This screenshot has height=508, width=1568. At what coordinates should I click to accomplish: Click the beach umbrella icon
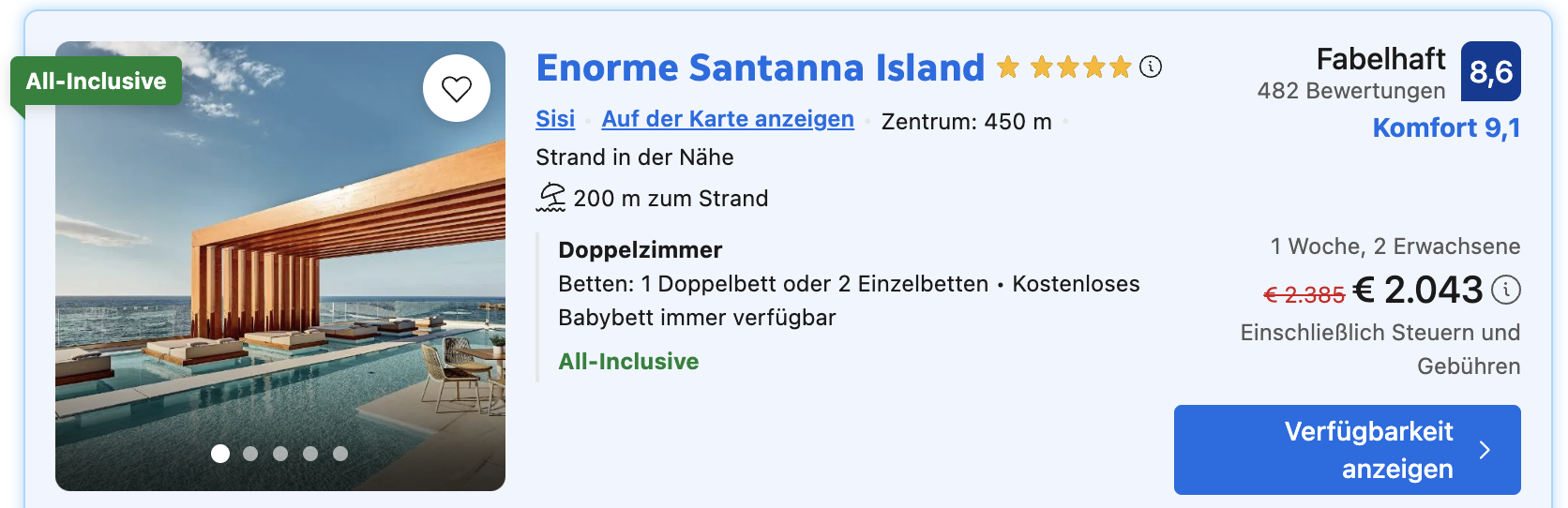coord(550,198)
